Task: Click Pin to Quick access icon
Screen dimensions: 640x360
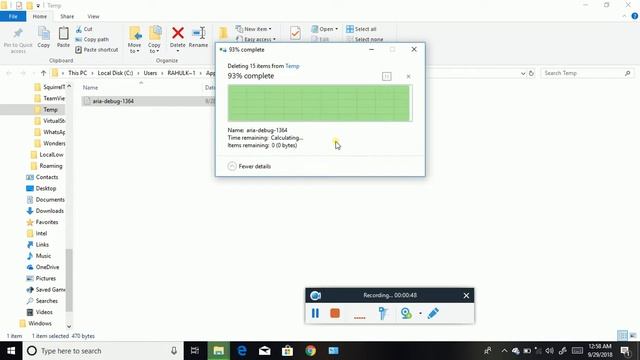Action: click(18, 33)
